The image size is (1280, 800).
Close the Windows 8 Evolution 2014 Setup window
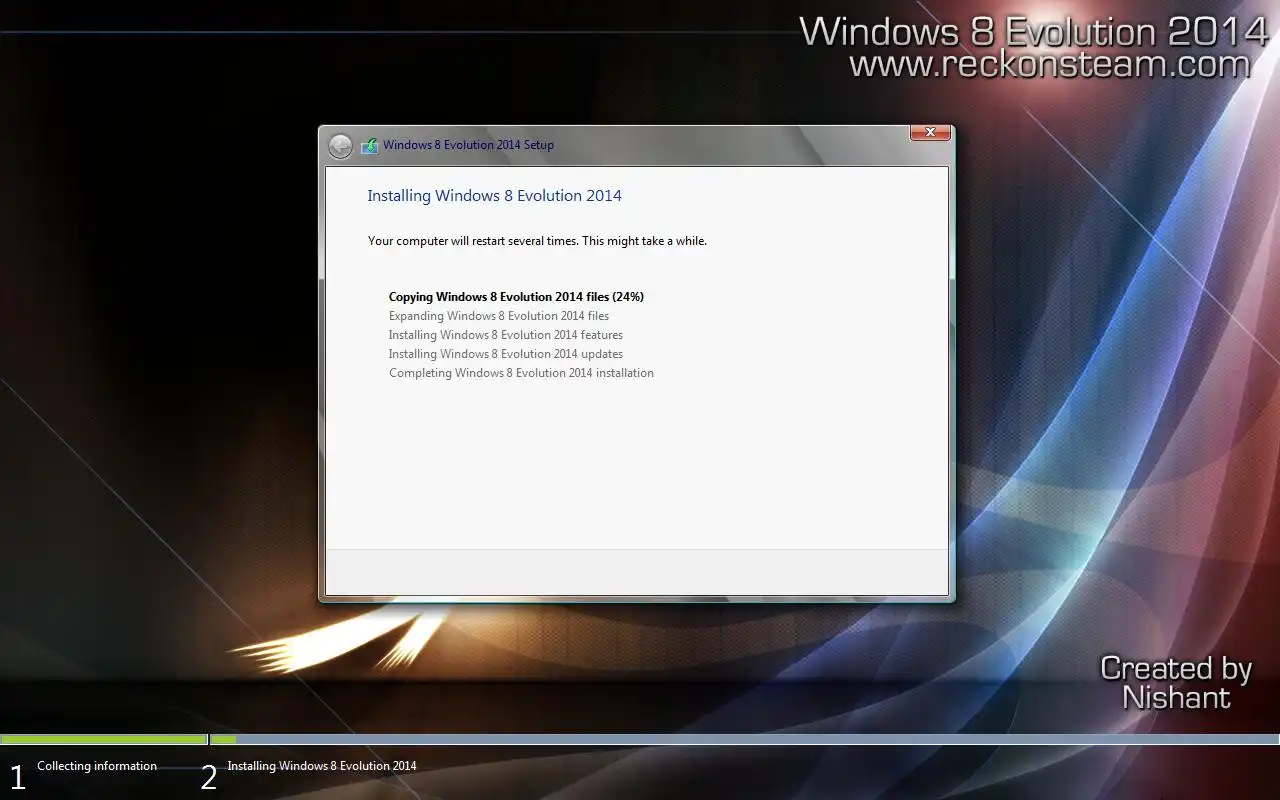[930, 132]
